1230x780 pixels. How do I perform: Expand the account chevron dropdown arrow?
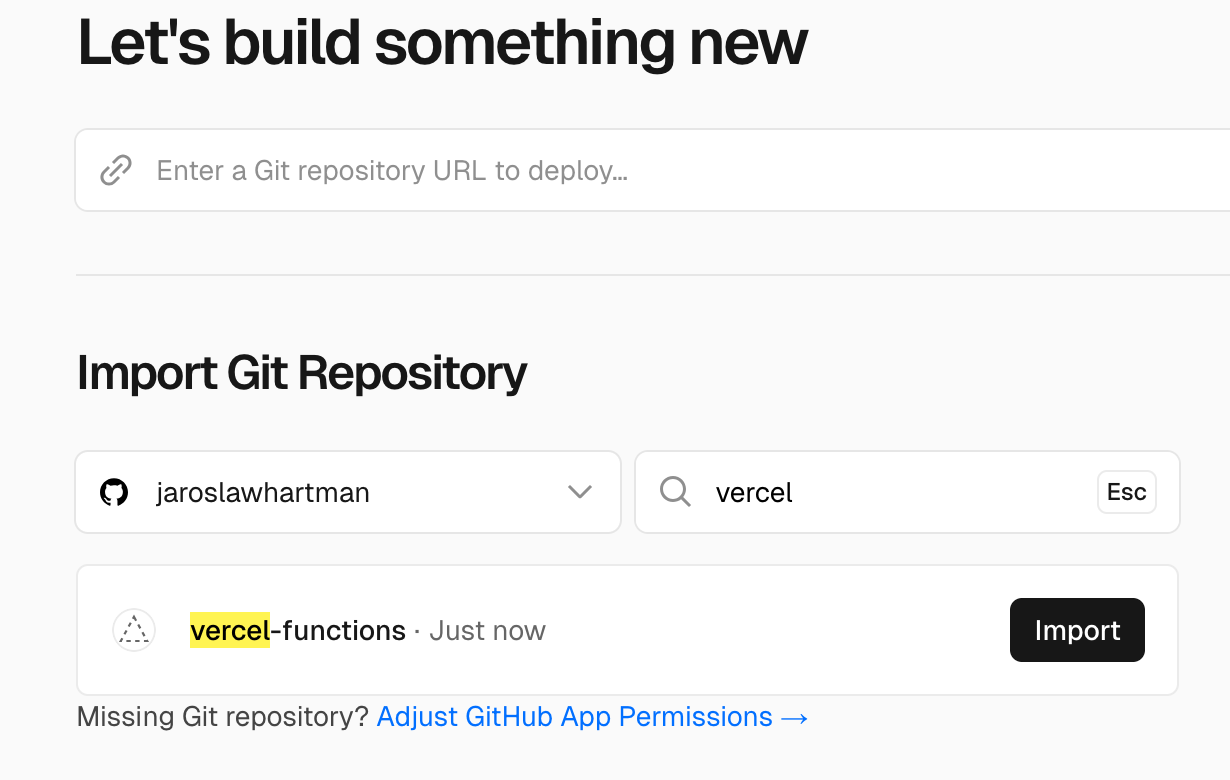tap(580, 492)
